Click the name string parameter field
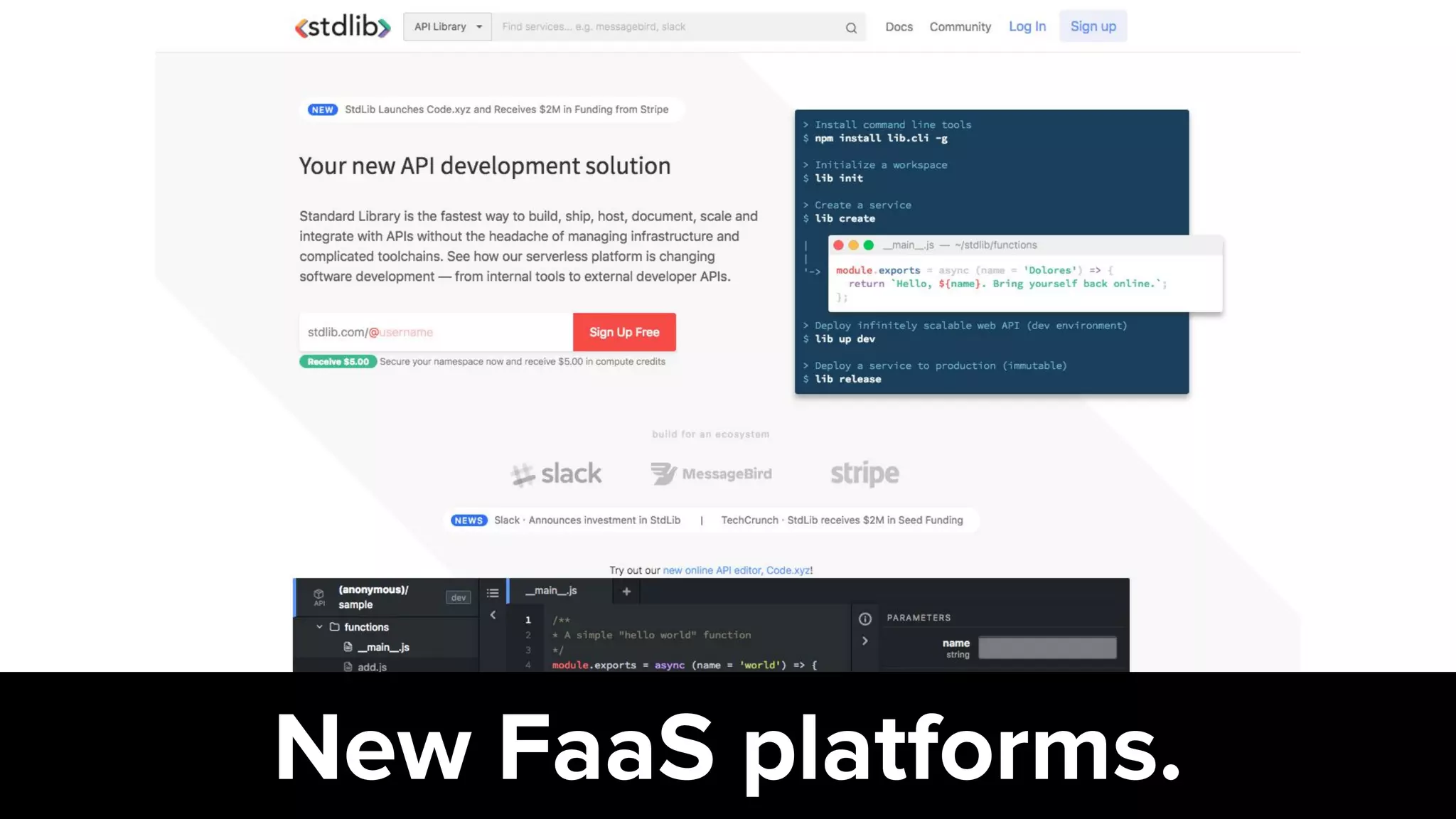1456x819 pixels. point(1047,648)
